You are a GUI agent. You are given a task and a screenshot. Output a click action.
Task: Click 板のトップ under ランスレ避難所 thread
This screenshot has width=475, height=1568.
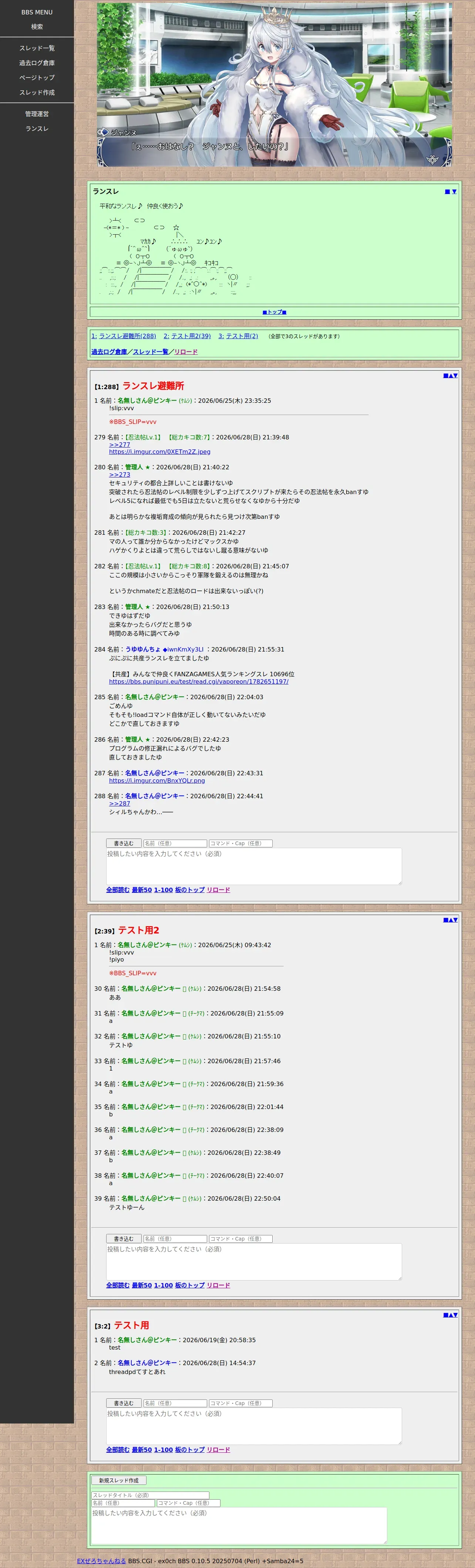(x=190, y=890)
